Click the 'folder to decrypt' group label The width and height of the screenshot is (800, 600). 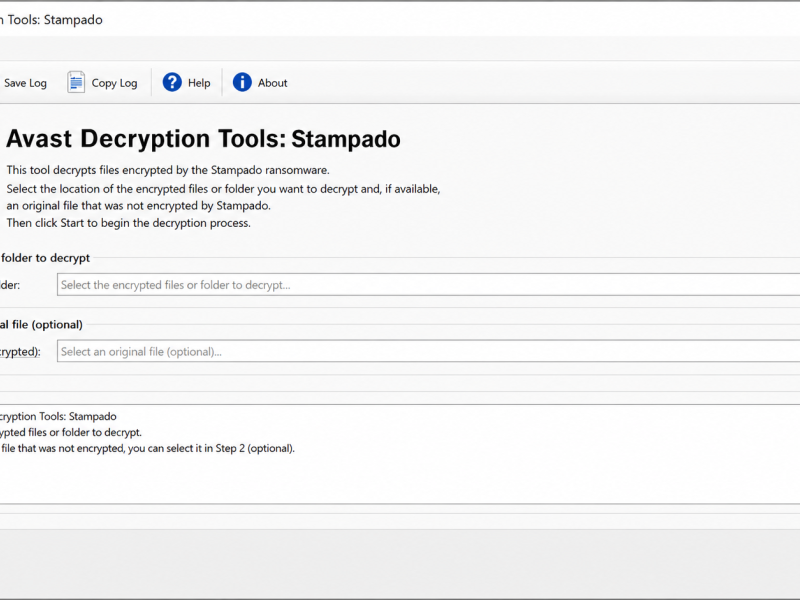point(45,258)
